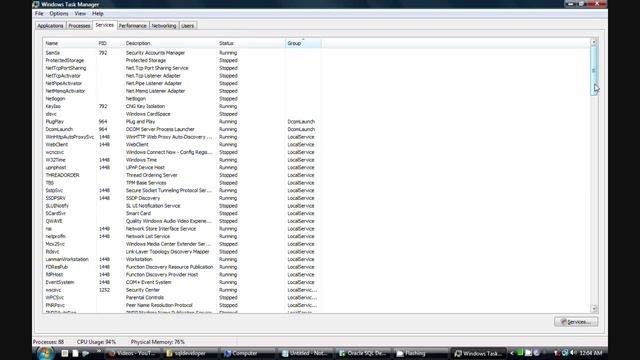The image size is (640, 360).
Task: Open the File menu
Action: tap(39, 13)
